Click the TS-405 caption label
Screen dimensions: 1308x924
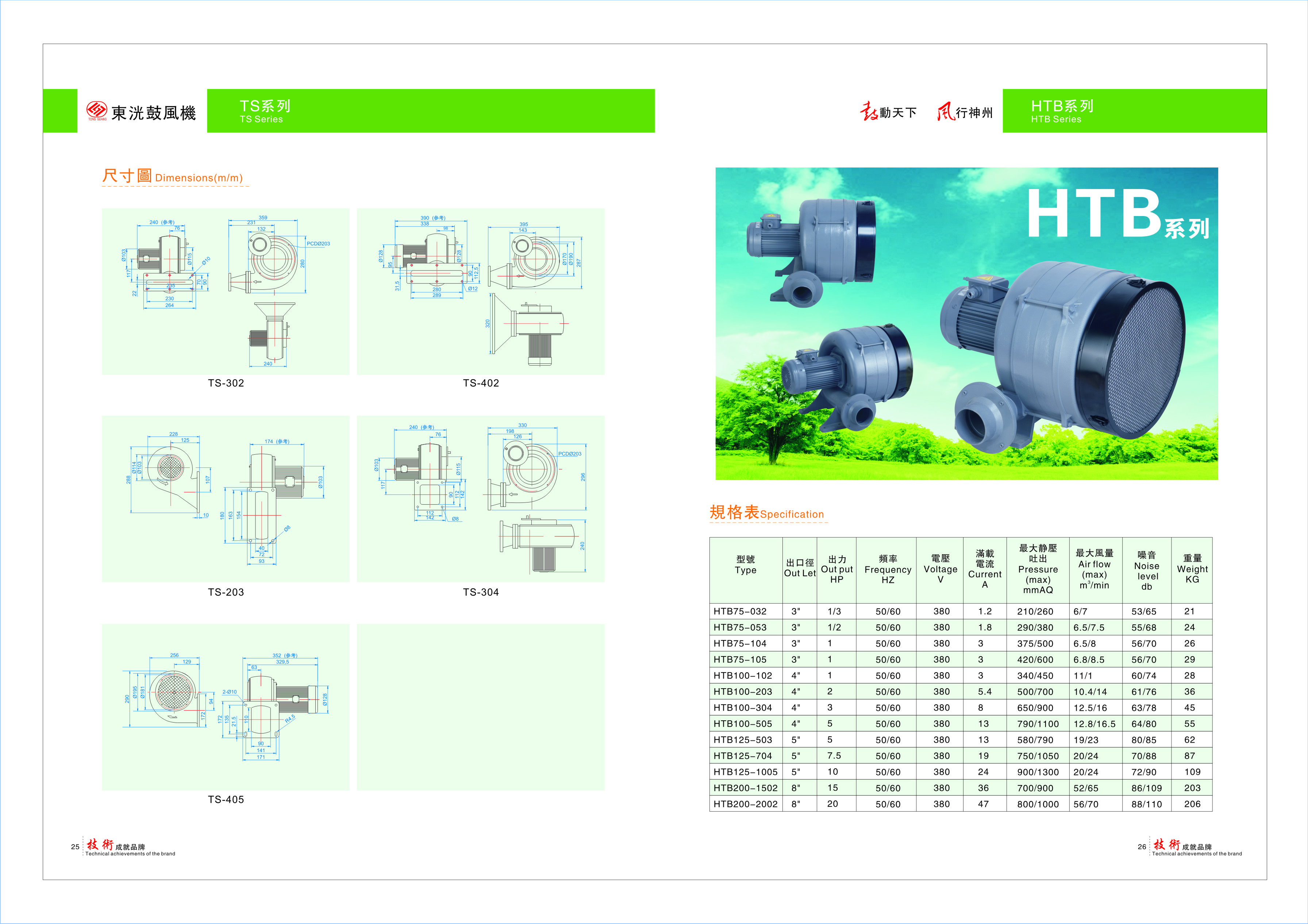(x=226, y=799)
